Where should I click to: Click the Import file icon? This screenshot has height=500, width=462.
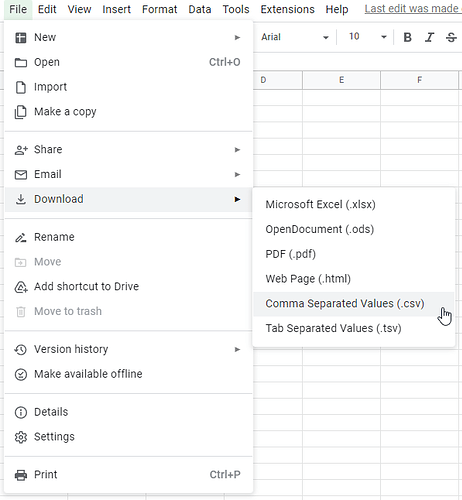[x=21, y=87]
